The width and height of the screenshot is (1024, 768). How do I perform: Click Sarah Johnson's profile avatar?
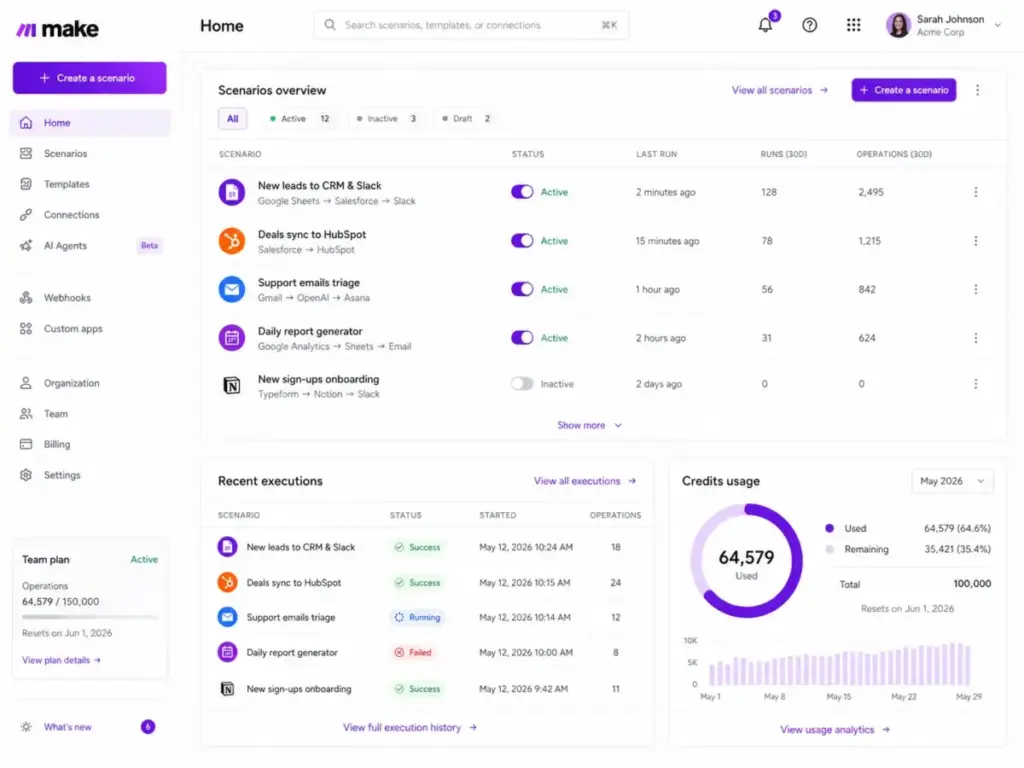click(x=898, y=25)
